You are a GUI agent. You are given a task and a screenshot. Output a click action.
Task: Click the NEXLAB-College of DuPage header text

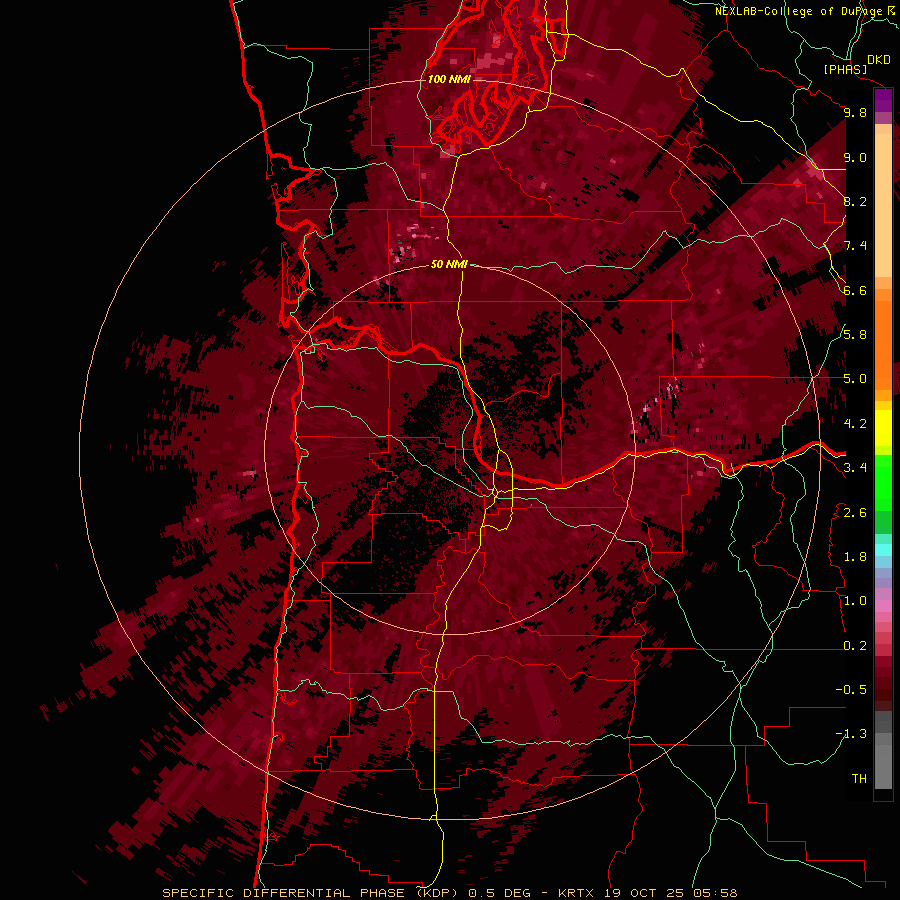(798, 11)
